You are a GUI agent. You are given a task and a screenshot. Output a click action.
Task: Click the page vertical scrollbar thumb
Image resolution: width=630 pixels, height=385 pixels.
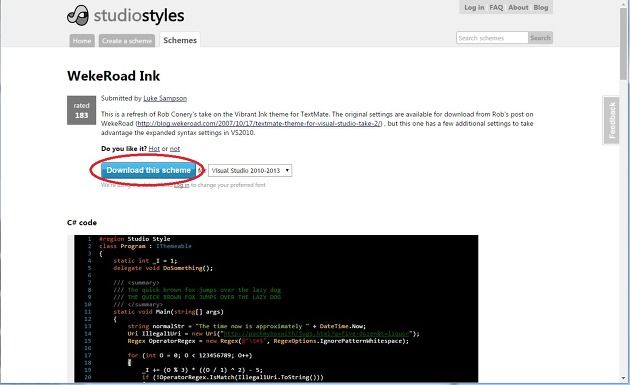[624, 43]
